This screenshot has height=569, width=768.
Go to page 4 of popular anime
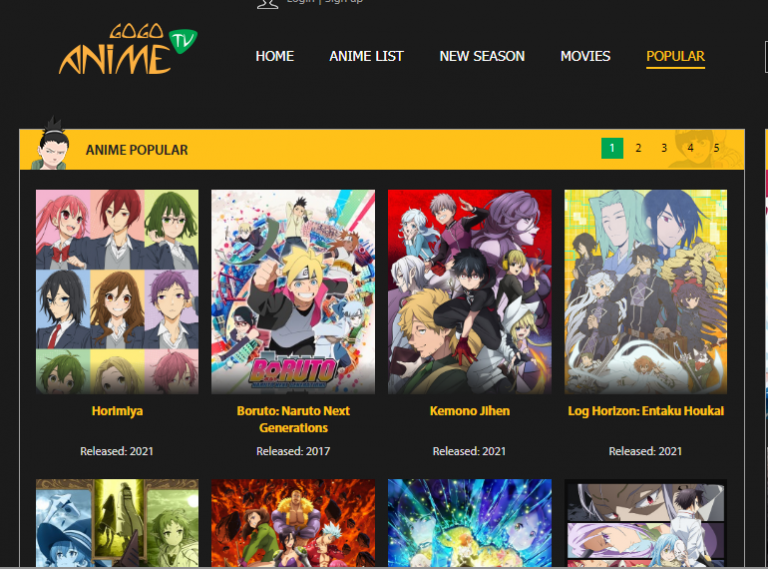[690, 148]
